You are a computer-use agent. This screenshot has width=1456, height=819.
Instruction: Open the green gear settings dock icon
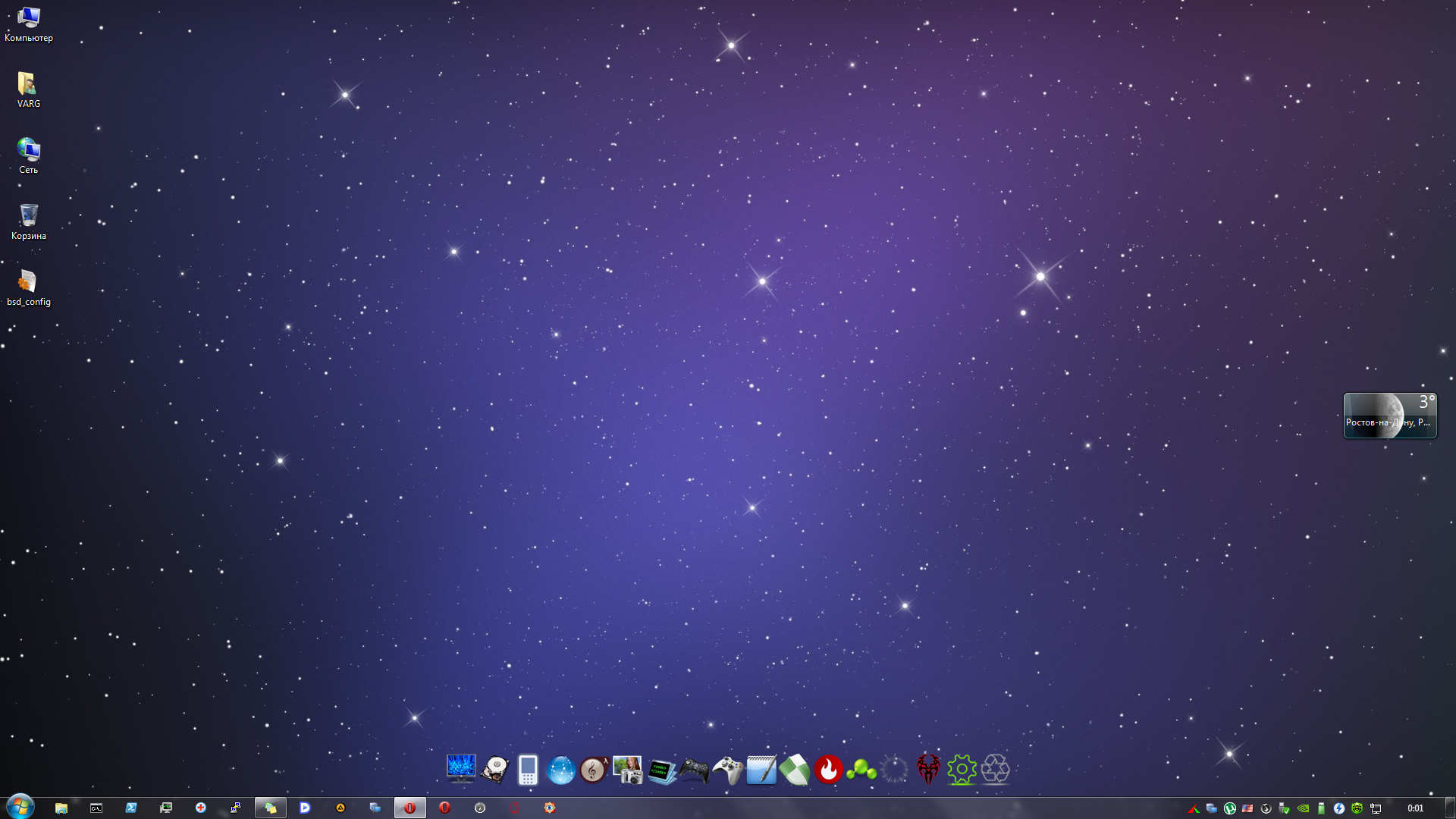(962, 770)
